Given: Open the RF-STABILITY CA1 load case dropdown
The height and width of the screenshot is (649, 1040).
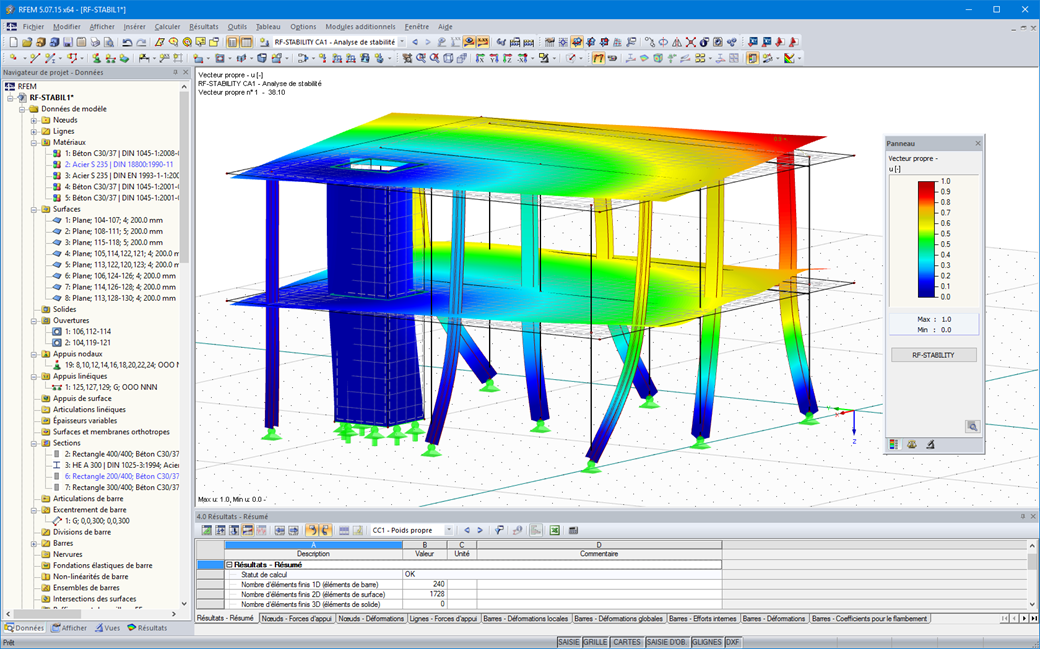Looking at the screenshot, I should [401, 42].
